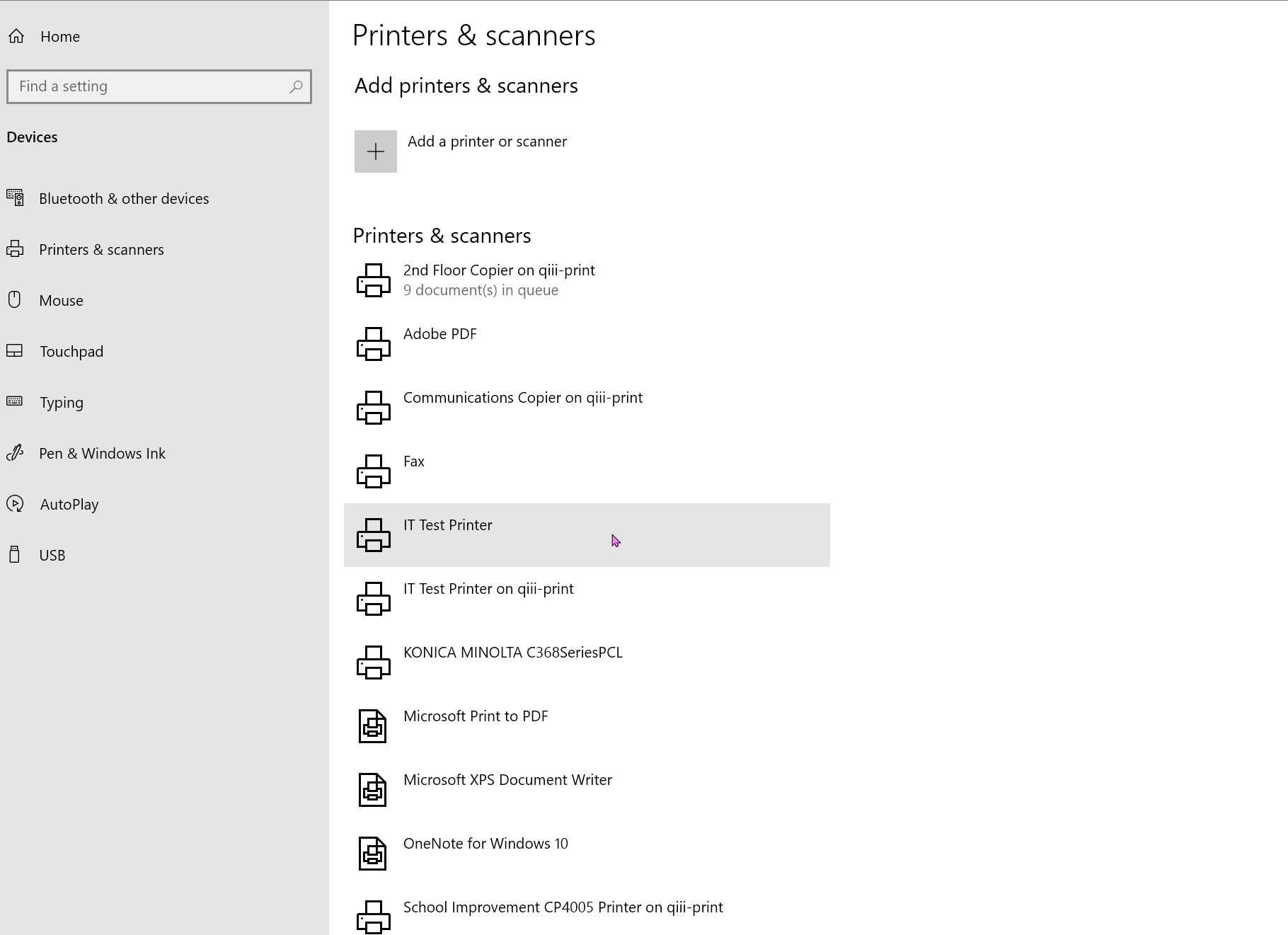Click the plus icon to add a printer

coord(375,151)
